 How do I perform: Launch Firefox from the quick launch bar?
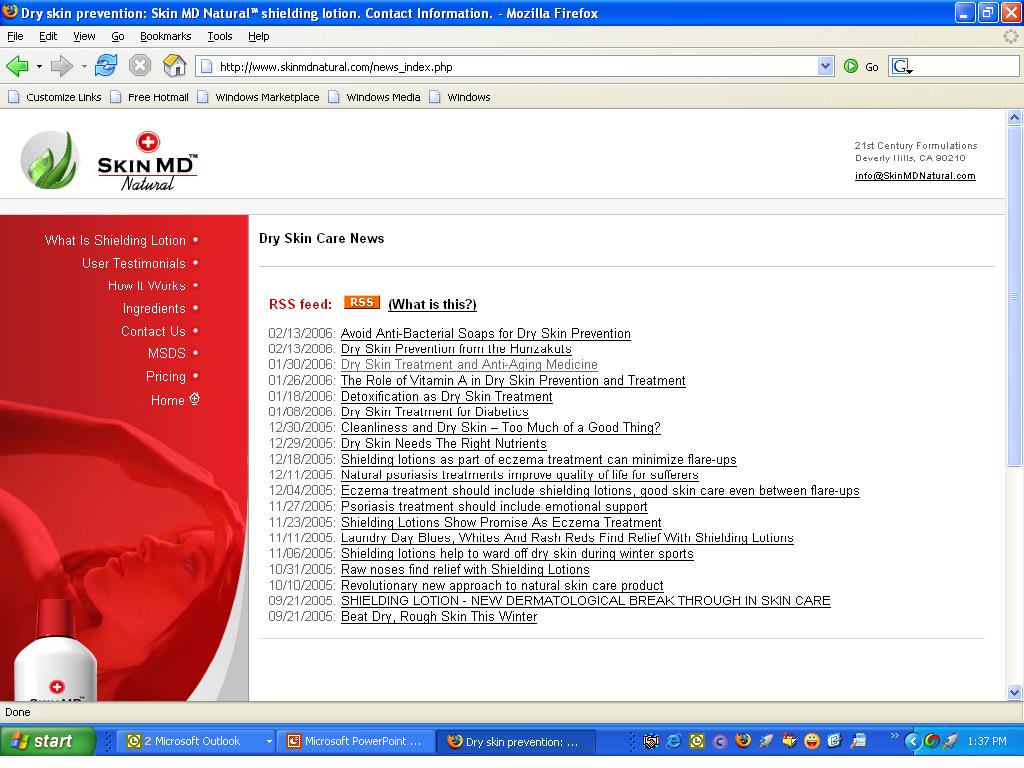pyautogui.click(x=743, y=741)
